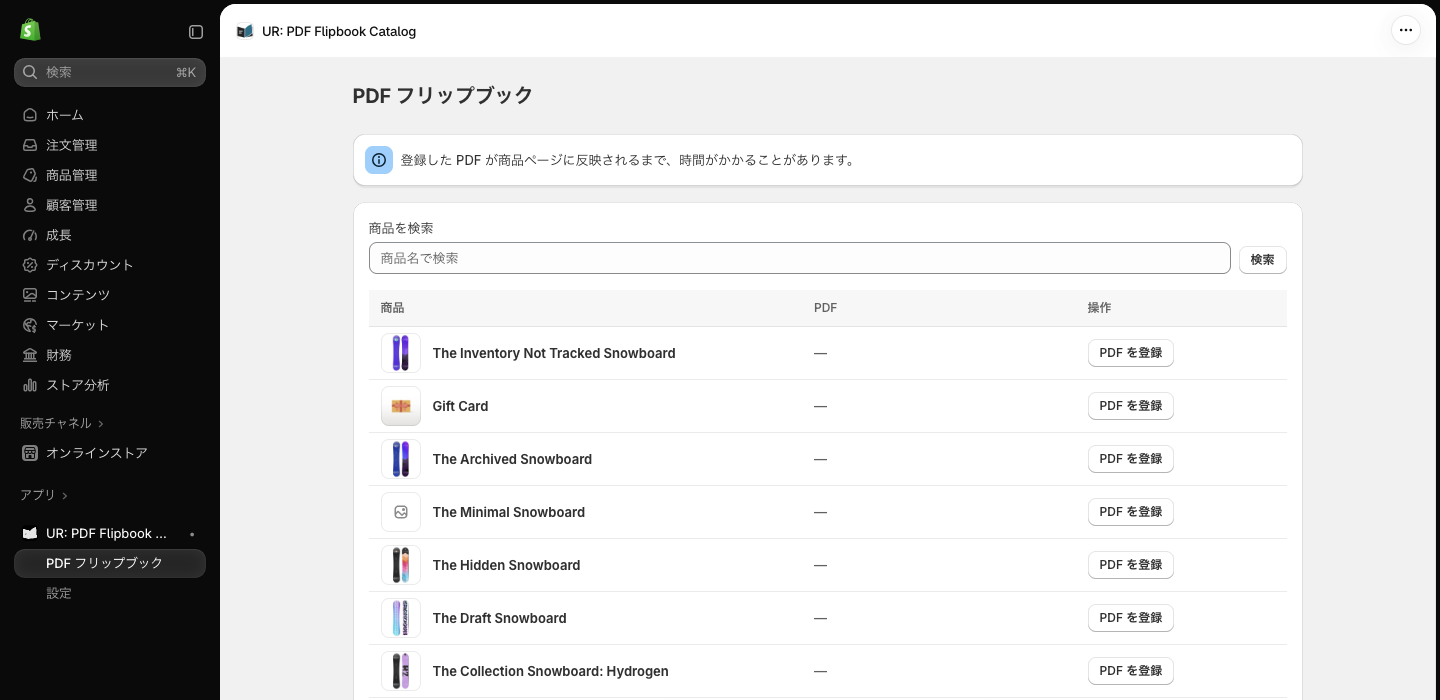Screen dimensions: 1440x700
Task: Click the 商品管理 tag icon
Action: click(30, 175)
